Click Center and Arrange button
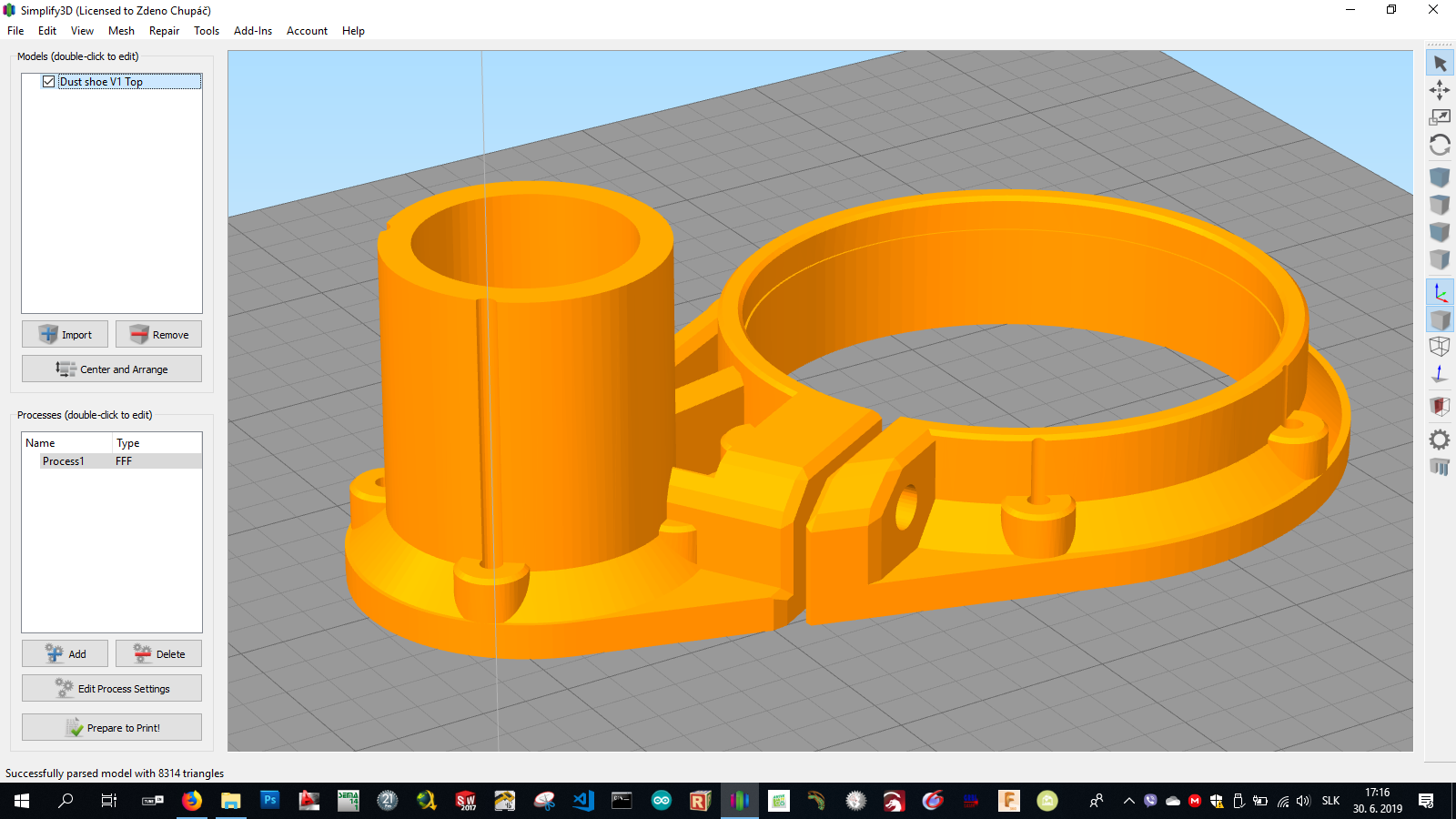The image size is (1456, 819). click(x=112, y=369)
